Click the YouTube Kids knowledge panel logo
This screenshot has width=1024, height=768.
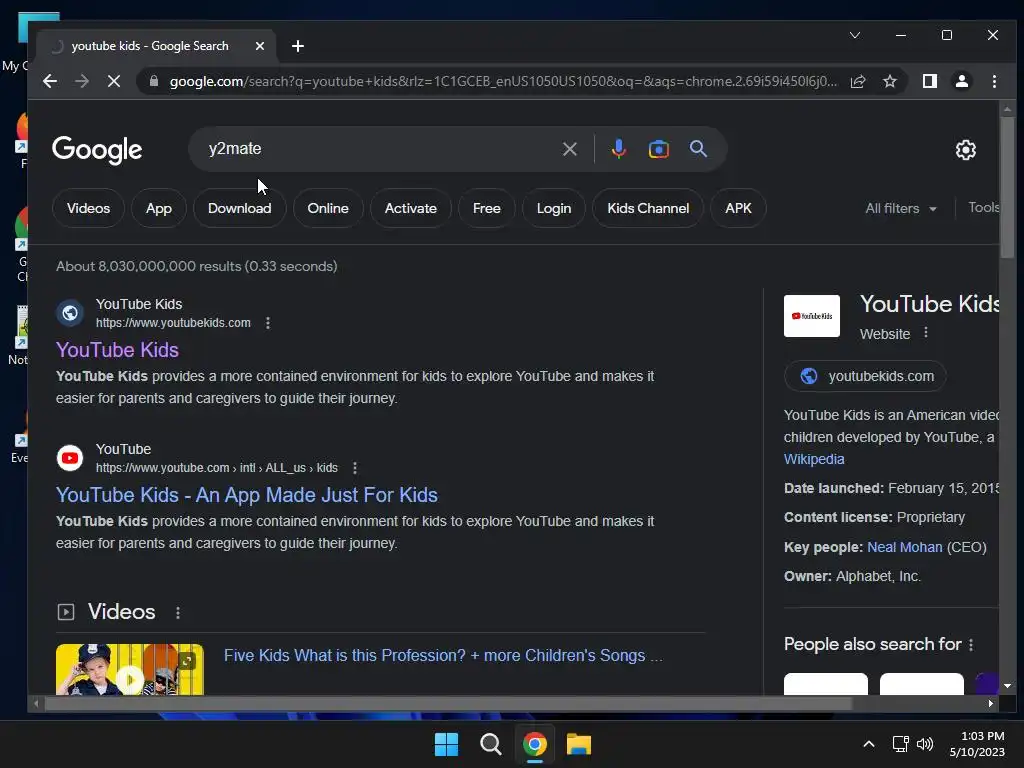click(812, 316)
